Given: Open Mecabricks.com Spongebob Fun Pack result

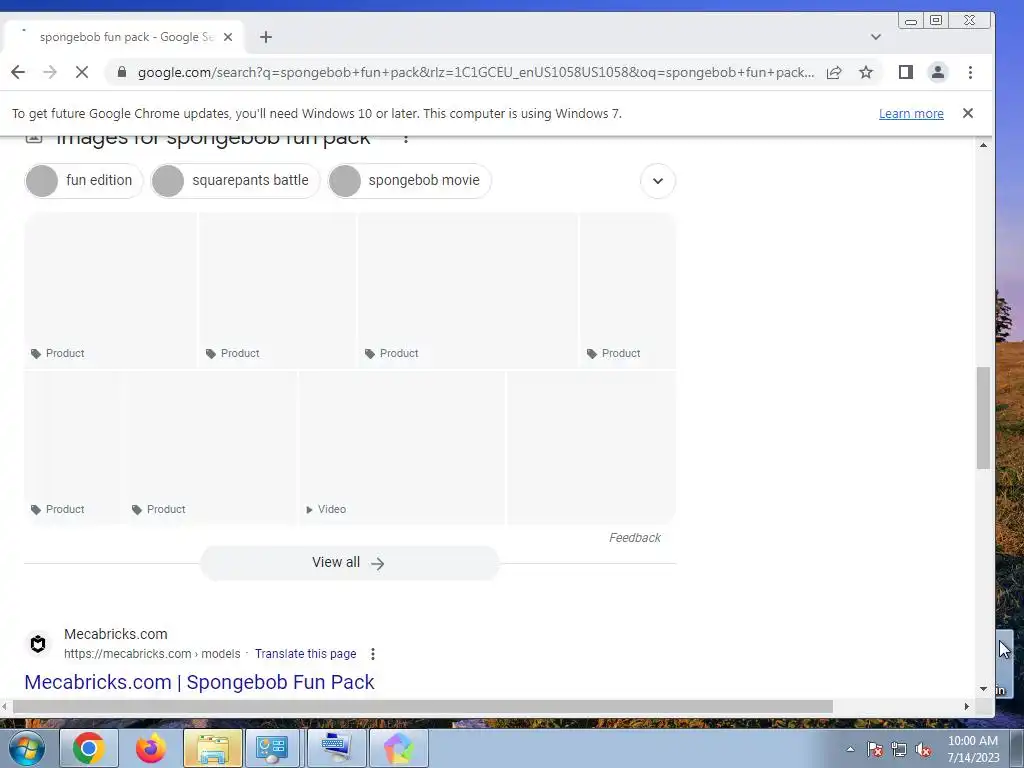Looking at the screenshot, I should (199, 682).
